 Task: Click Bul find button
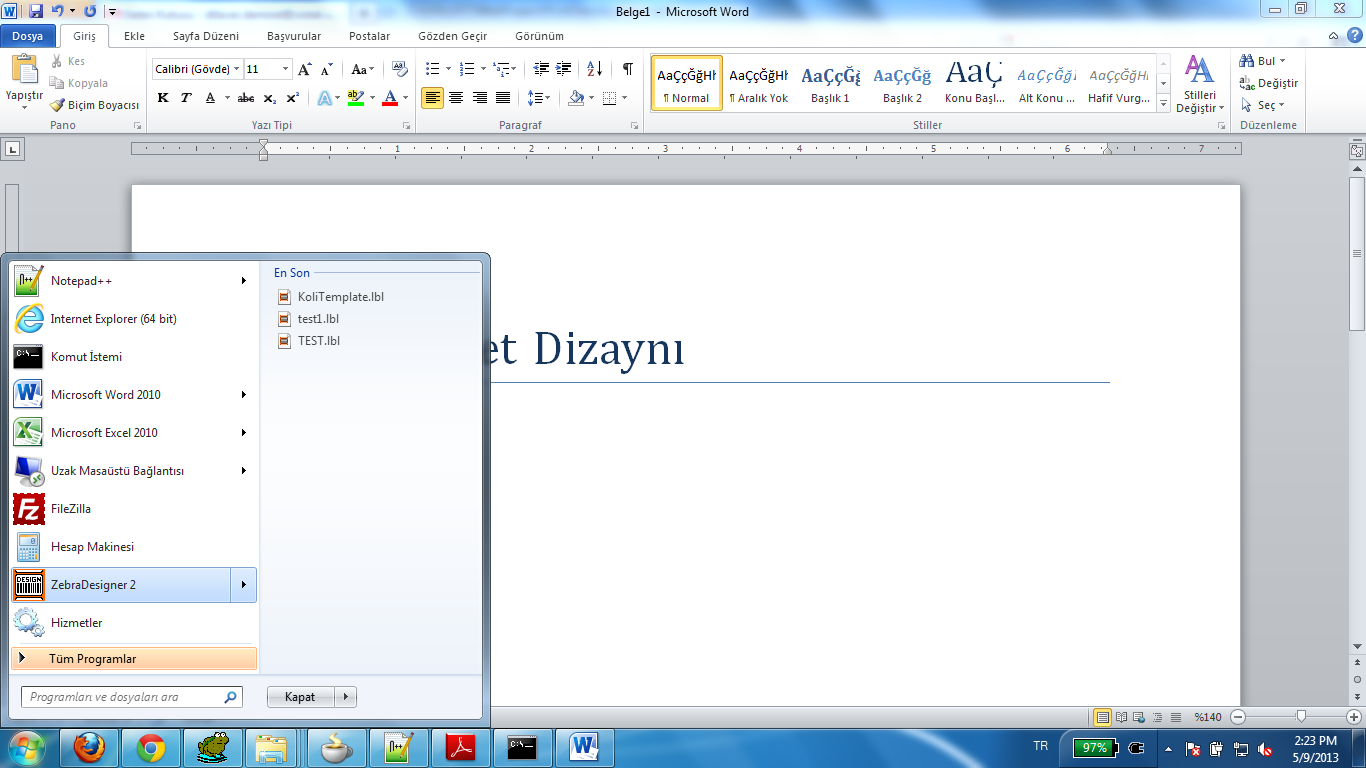(x=1263, y=61)
